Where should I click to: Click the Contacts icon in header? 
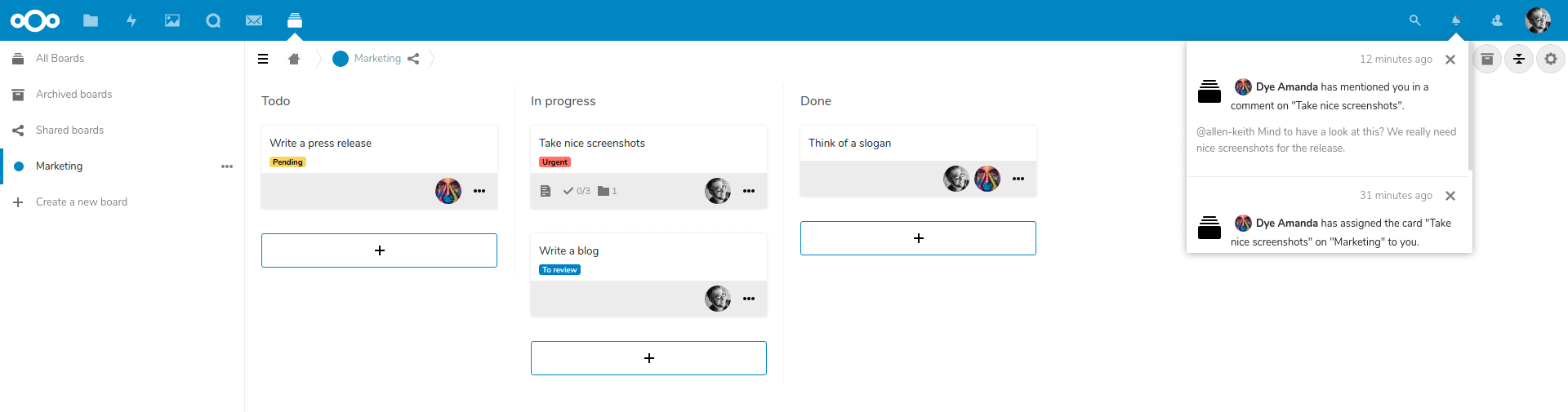tap(1497, 20)
